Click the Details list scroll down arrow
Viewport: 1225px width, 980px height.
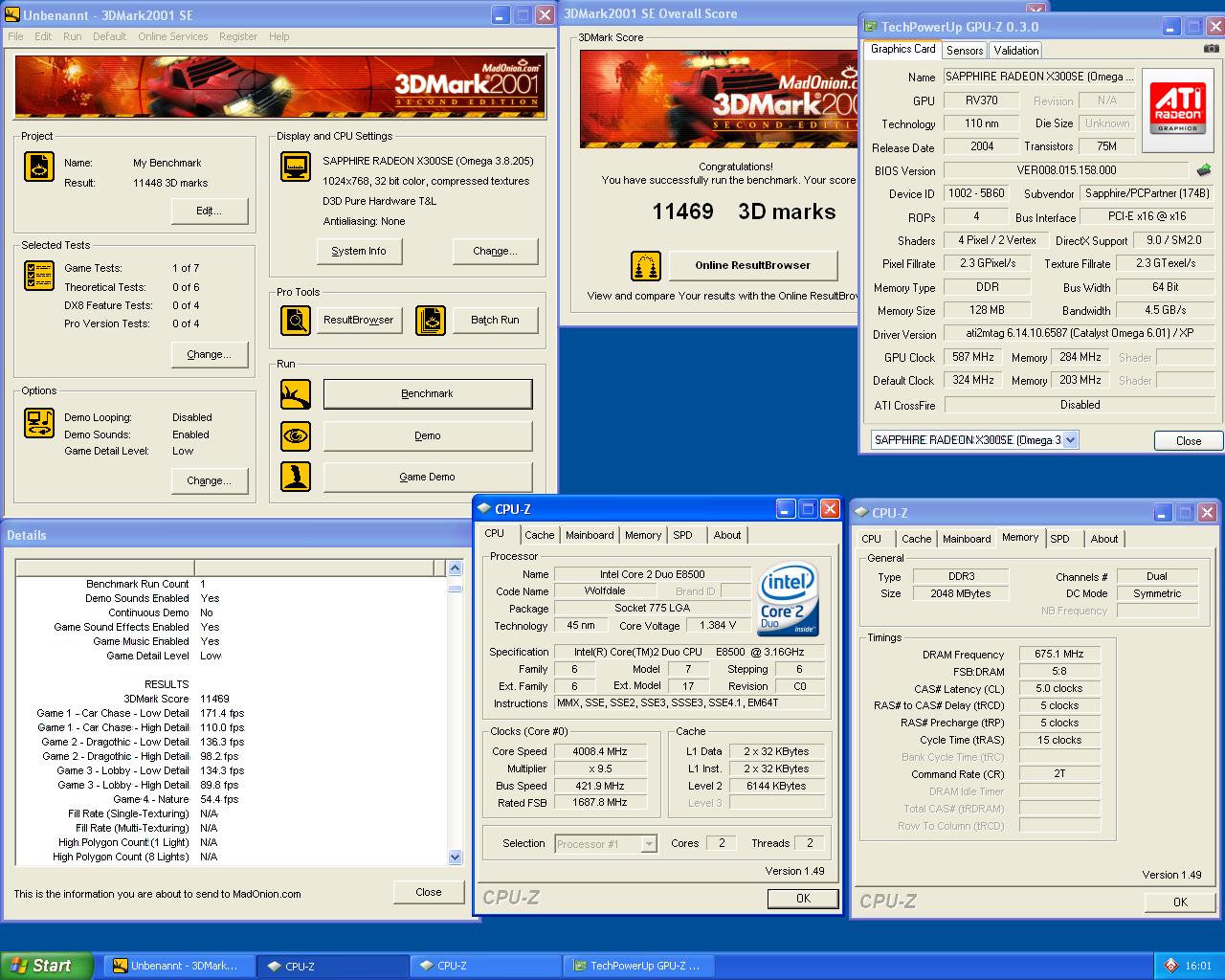(x=455, y=857)
